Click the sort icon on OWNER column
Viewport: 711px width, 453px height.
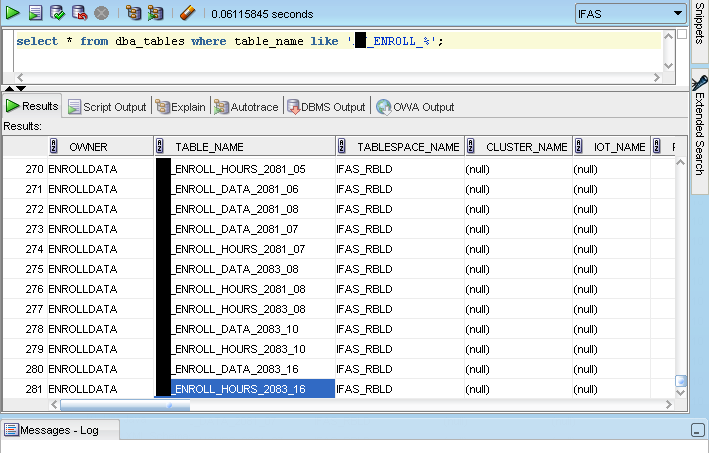point(54,146)
